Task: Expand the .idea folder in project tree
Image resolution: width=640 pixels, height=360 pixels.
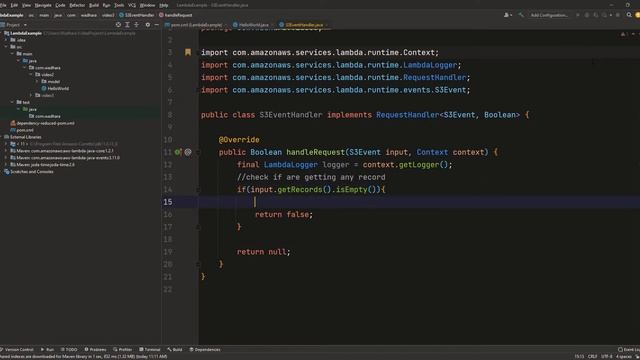Action: (6, 40)
